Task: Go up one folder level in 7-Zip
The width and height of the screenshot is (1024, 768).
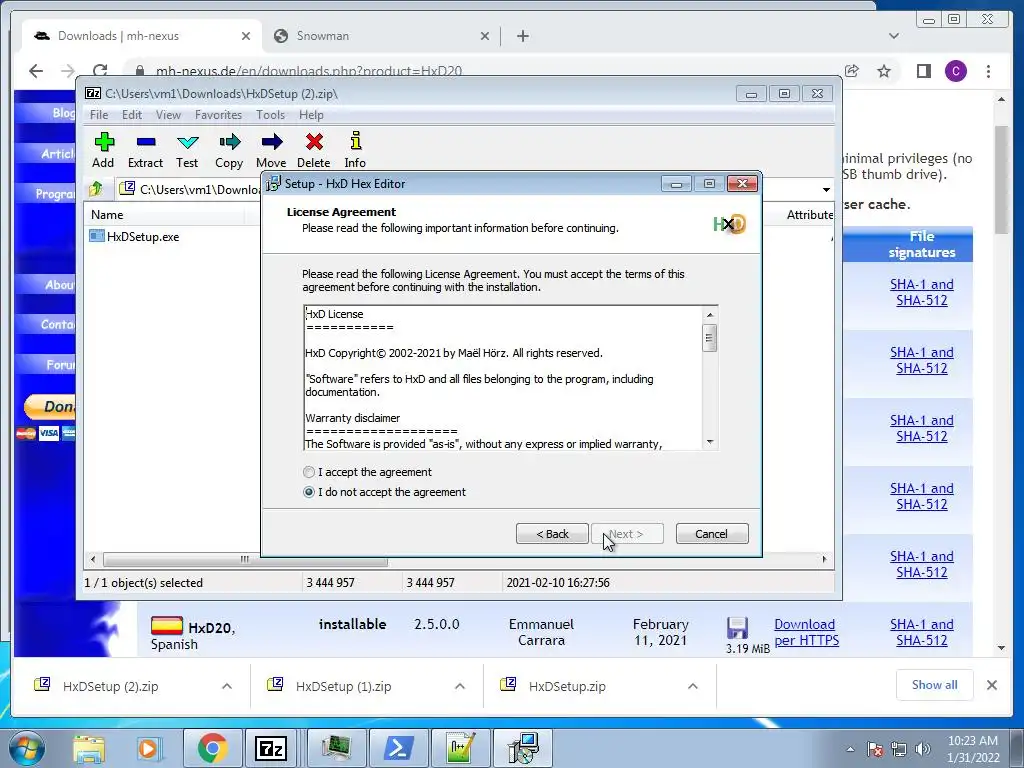Action: (97, 189)
